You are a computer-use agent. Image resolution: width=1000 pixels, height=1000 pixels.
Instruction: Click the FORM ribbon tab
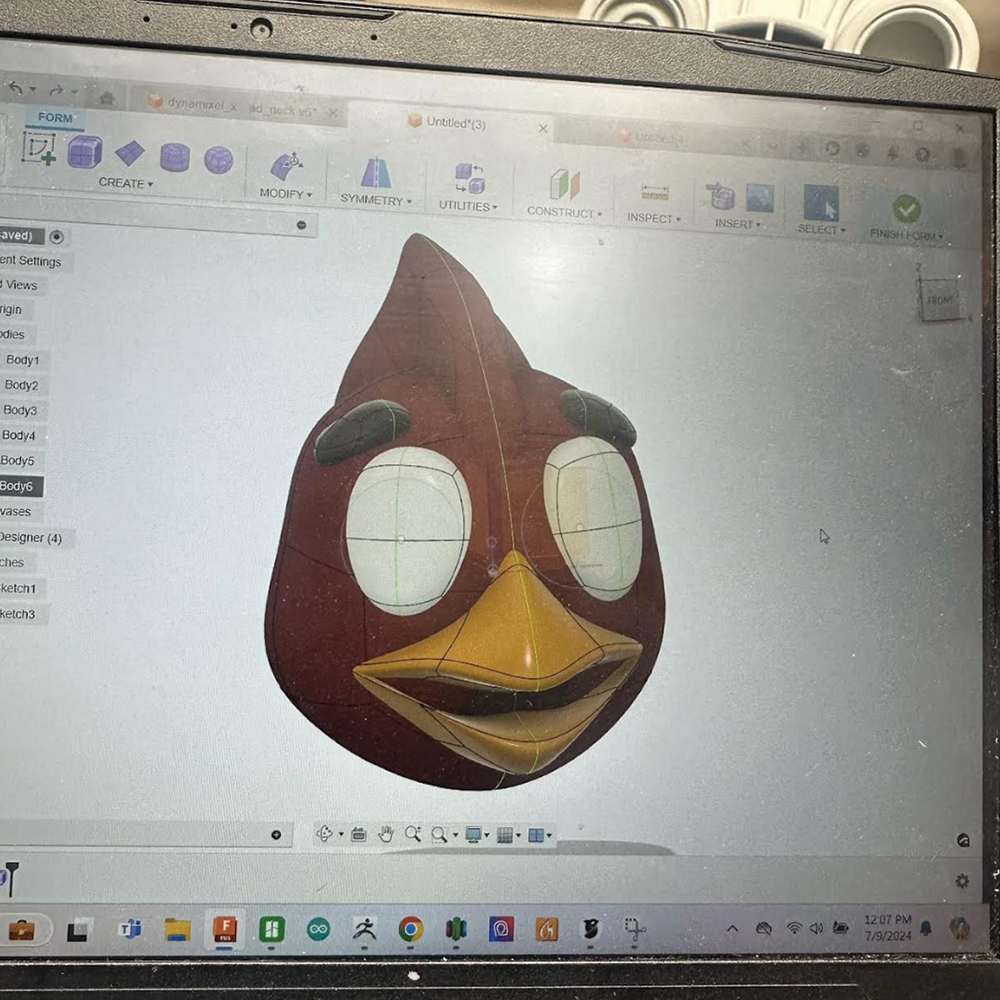click(x=55, y=118)
